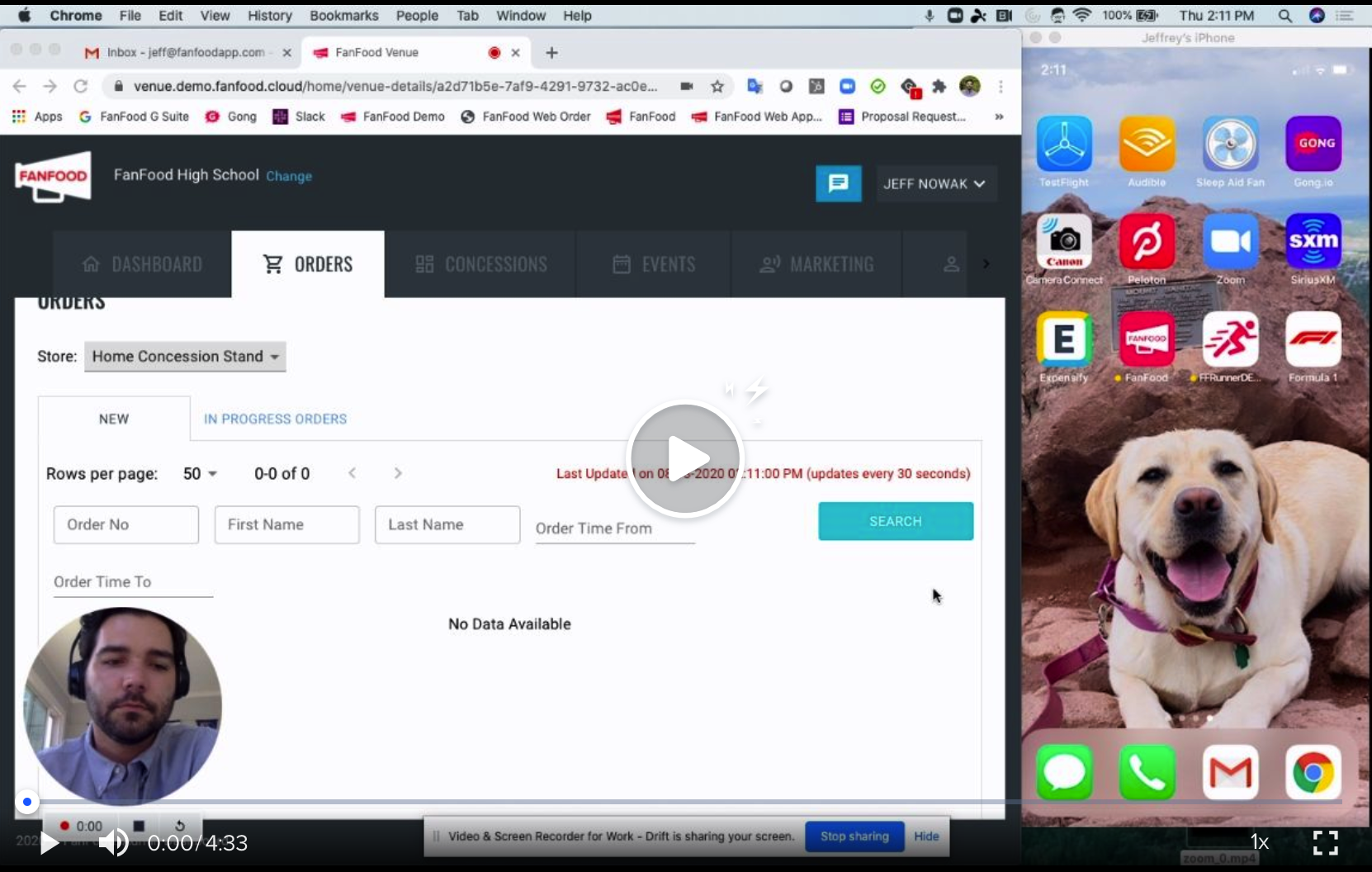Open the Slack bookmark
1372x872 pixels.
299,116
